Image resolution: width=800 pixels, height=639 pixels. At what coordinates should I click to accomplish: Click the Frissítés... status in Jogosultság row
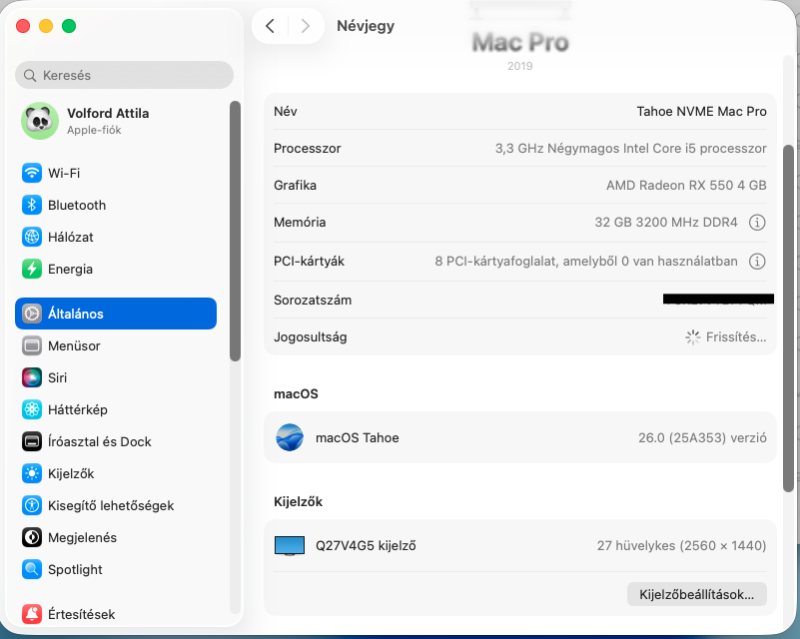click(x=736, y=337)
